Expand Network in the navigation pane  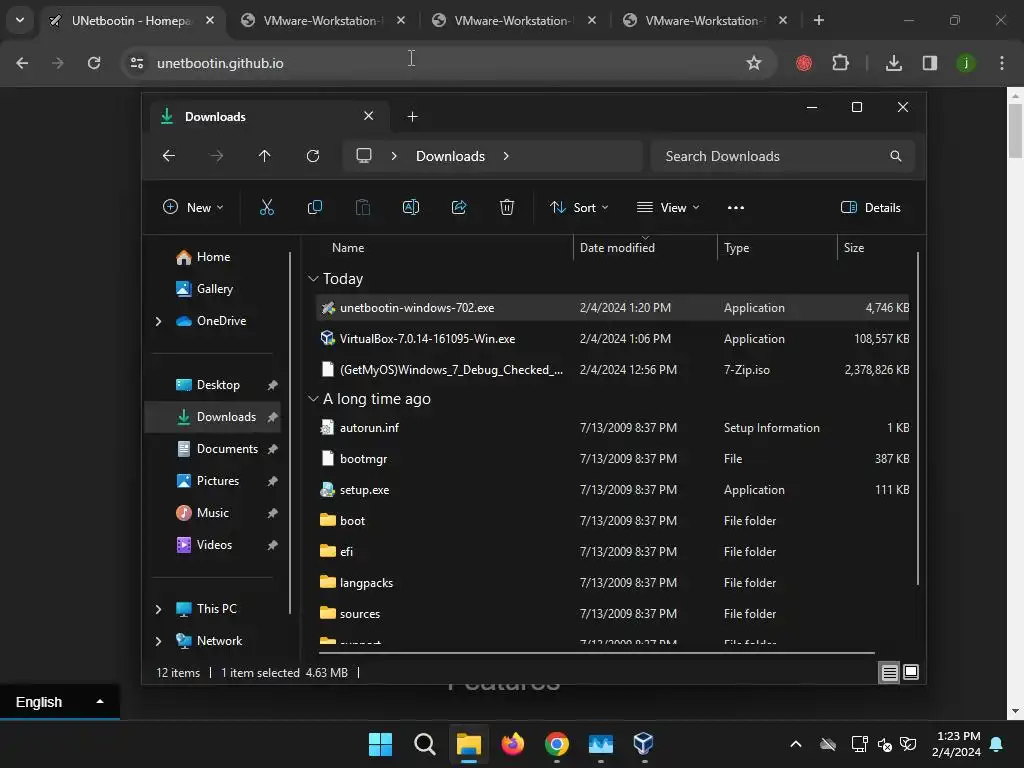click(x=158, y=641)
